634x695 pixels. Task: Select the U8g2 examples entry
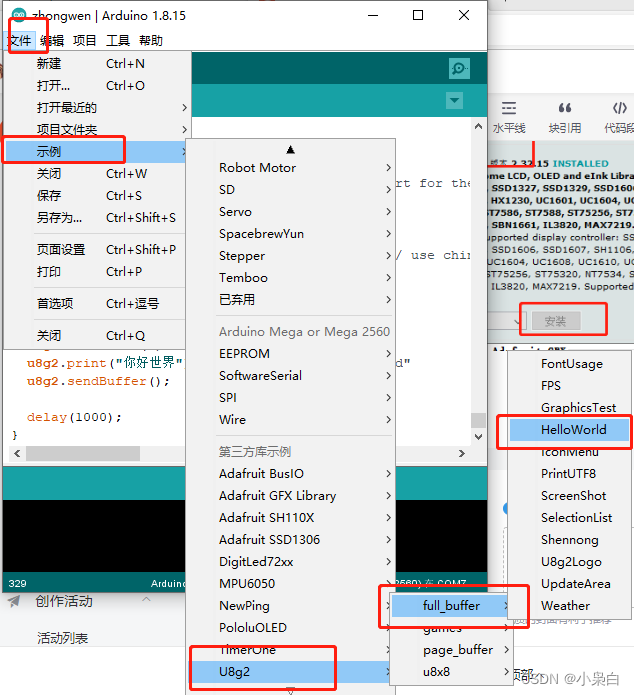coord(290,672)
